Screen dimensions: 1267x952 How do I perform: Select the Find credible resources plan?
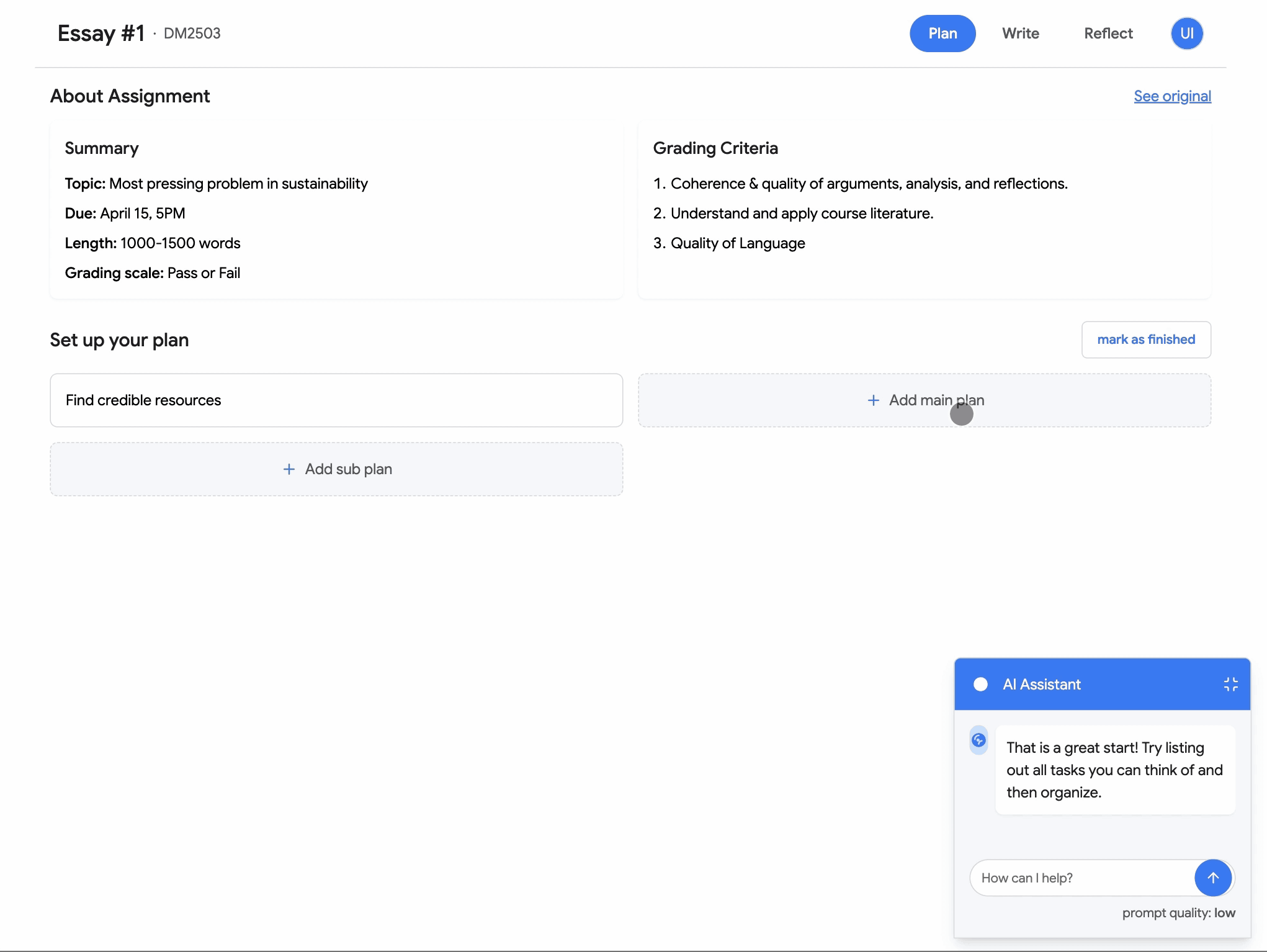click(x=336, y=400)
